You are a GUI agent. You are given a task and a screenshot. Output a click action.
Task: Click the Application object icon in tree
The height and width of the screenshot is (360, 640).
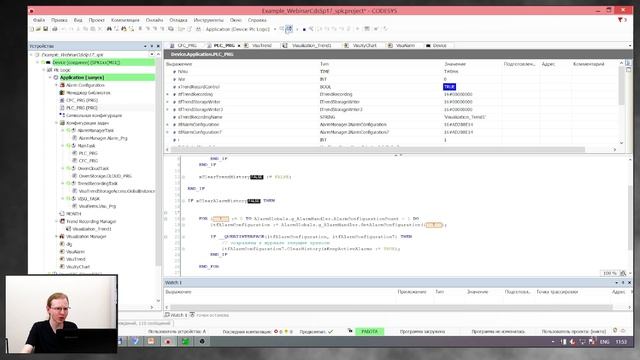pos(56,78)
